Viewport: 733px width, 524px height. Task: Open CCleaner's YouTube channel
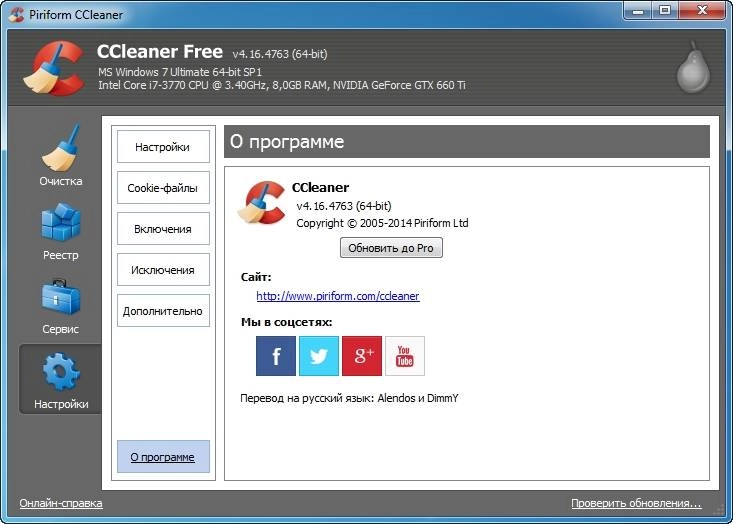pyautogui.click(x=405, y=356)
